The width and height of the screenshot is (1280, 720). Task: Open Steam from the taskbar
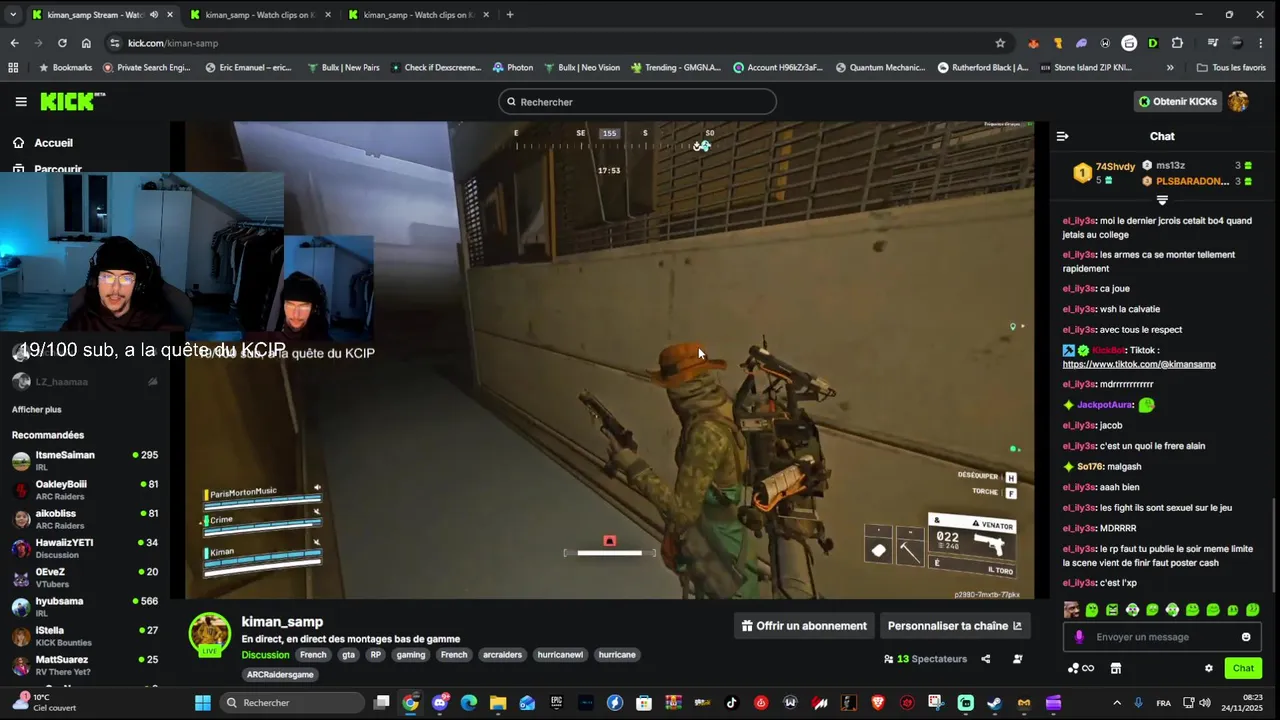click(994, 703)
